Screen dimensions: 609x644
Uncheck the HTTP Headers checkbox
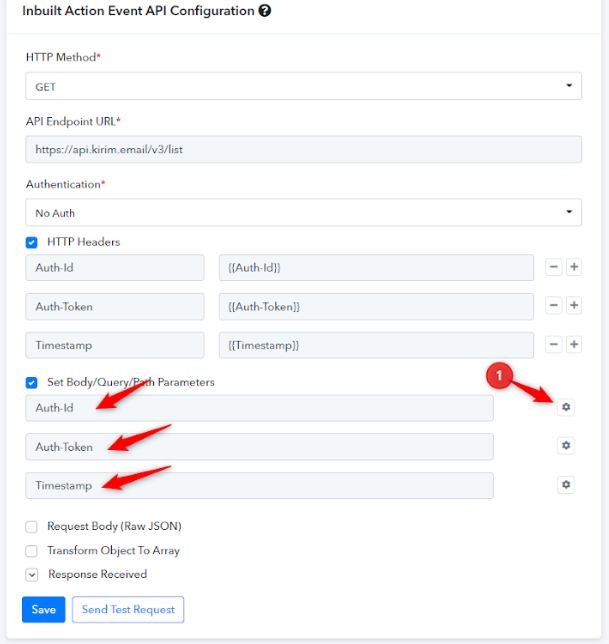32,242
